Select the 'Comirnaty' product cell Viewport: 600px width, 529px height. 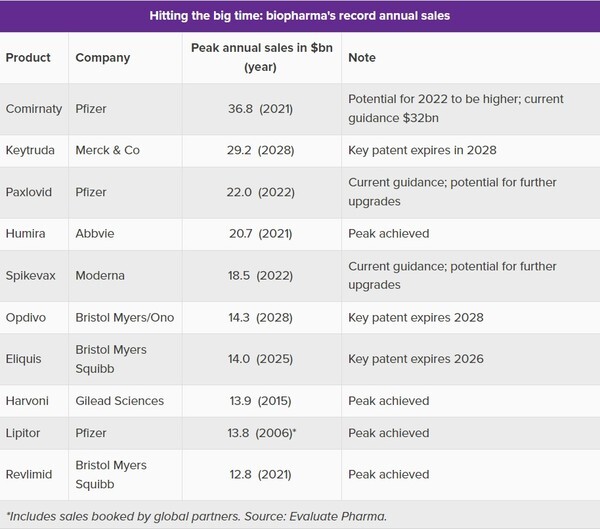pos(34,109)
